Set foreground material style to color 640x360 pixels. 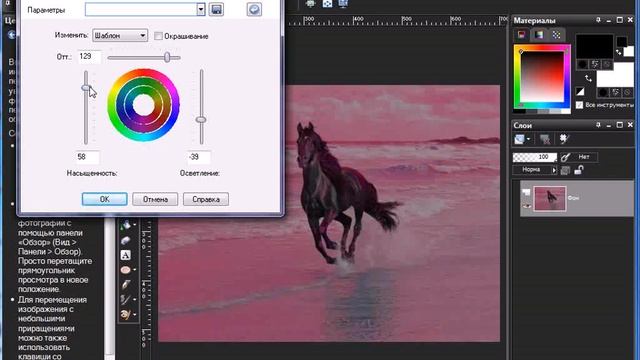click(582, 64)
